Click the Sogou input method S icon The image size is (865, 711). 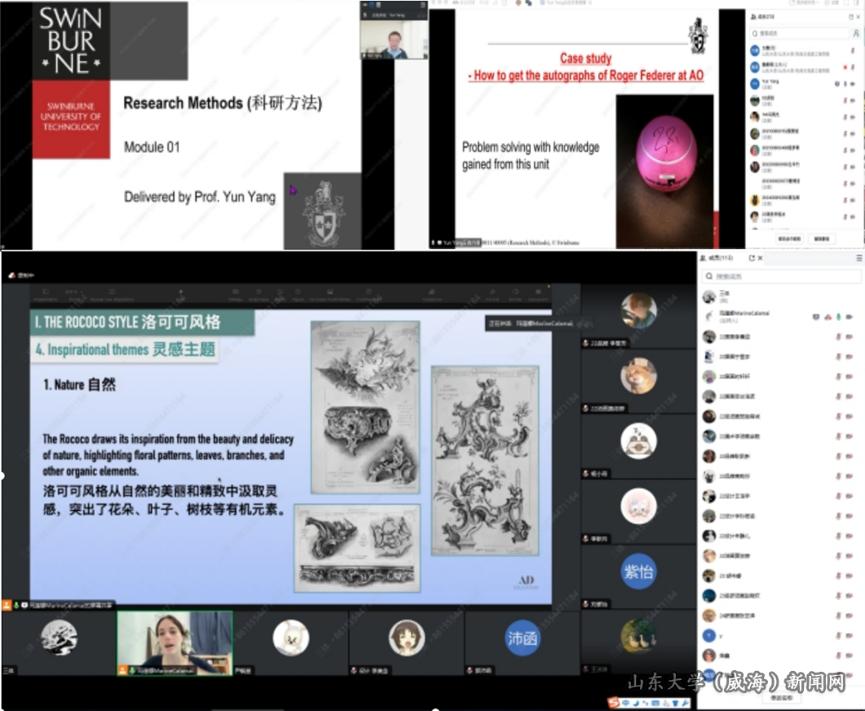pos(613,702)
